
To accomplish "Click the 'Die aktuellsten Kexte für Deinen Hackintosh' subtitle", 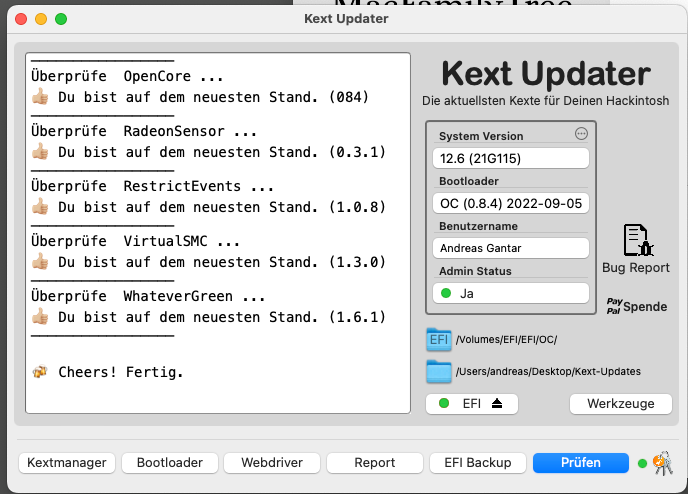I will pos(545,101).
